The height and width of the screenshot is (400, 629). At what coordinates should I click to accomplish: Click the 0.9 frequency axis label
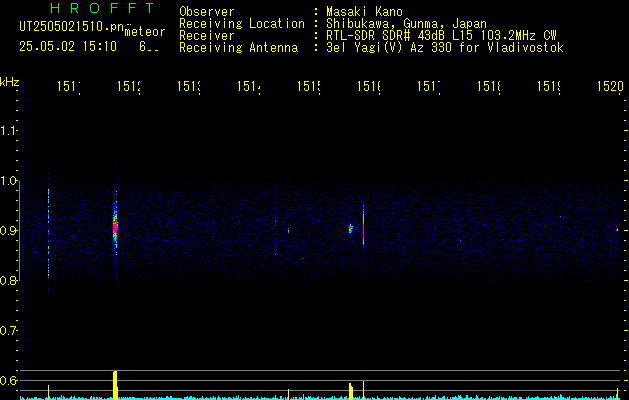[8, 230]
